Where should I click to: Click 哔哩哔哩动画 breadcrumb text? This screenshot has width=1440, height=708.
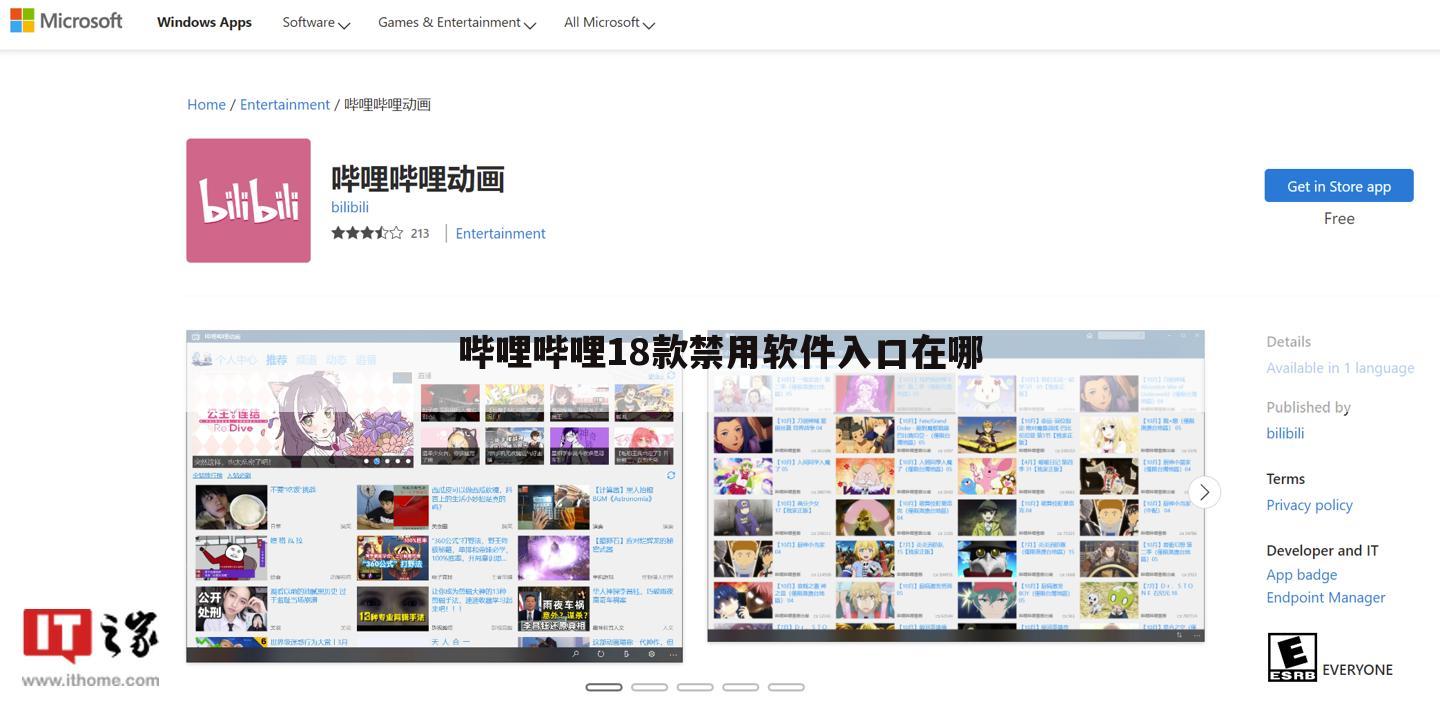[x=387, y=104]
